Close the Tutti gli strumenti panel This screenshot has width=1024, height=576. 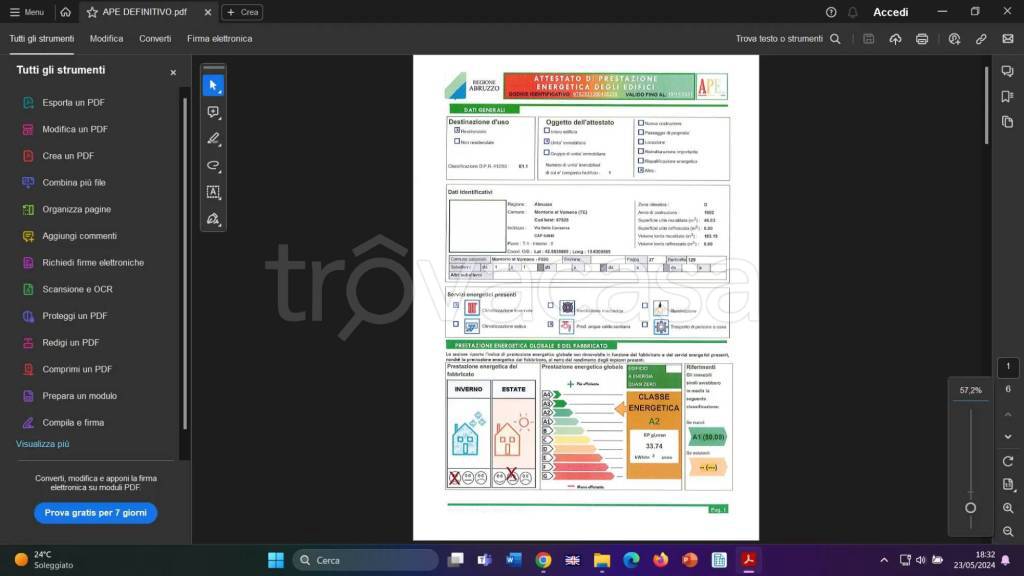pyautogui.click(x=173, y=72)
